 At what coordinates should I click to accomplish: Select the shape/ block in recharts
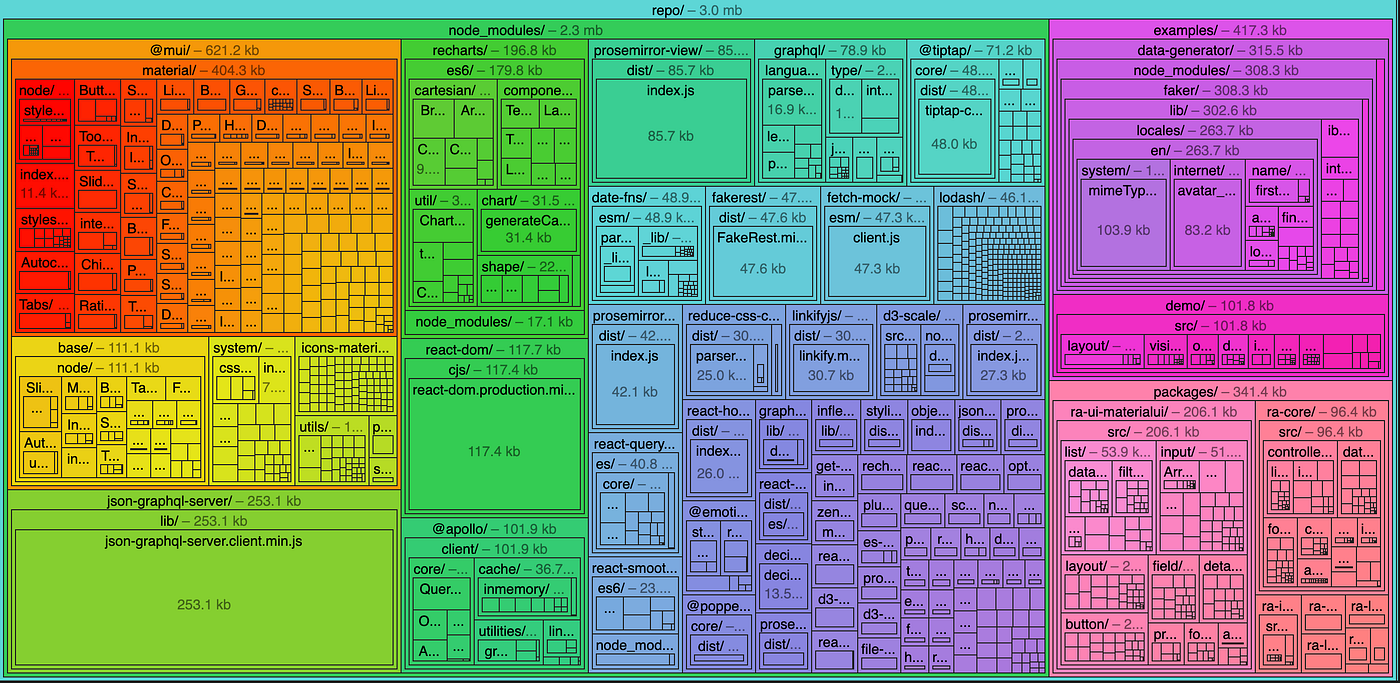pos(526,267)
